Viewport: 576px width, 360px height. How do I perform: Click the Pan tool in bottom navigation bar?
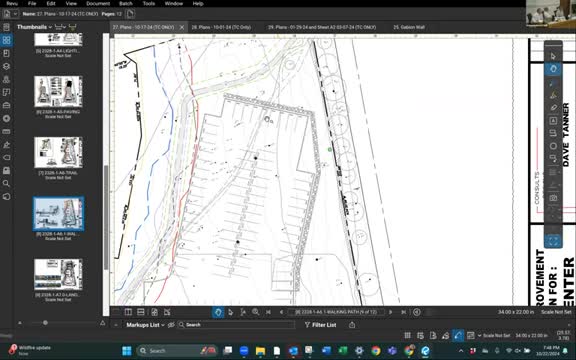(x=218, y=312)
